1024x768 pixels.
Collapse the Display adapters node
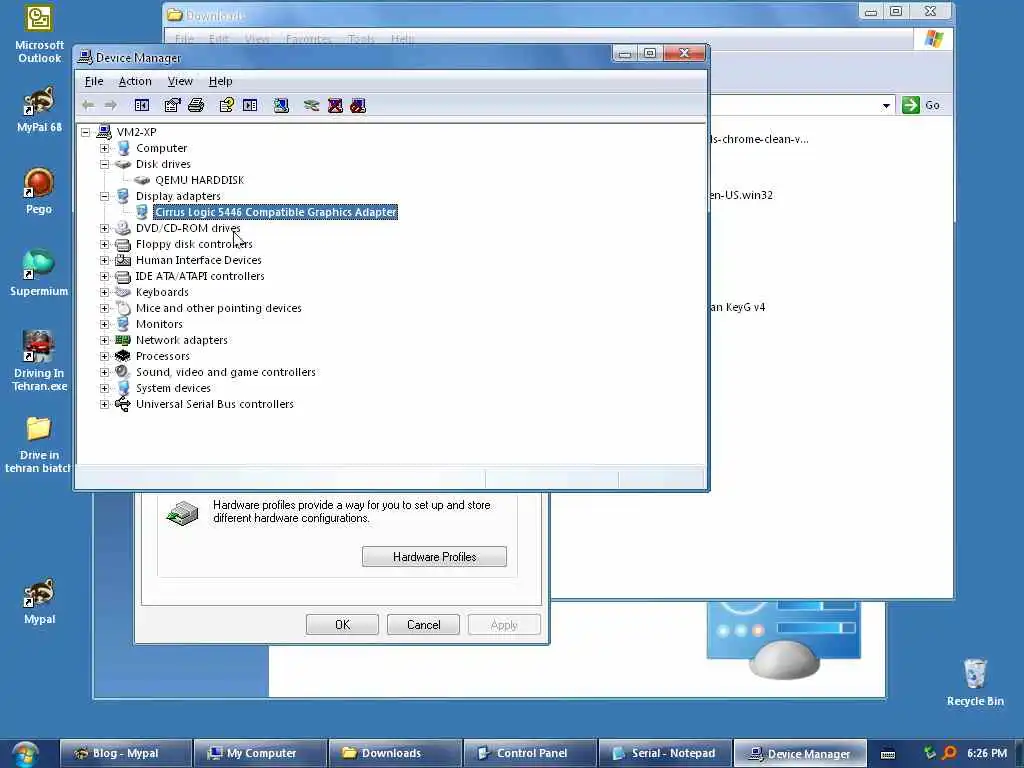(x=104, y=196)
